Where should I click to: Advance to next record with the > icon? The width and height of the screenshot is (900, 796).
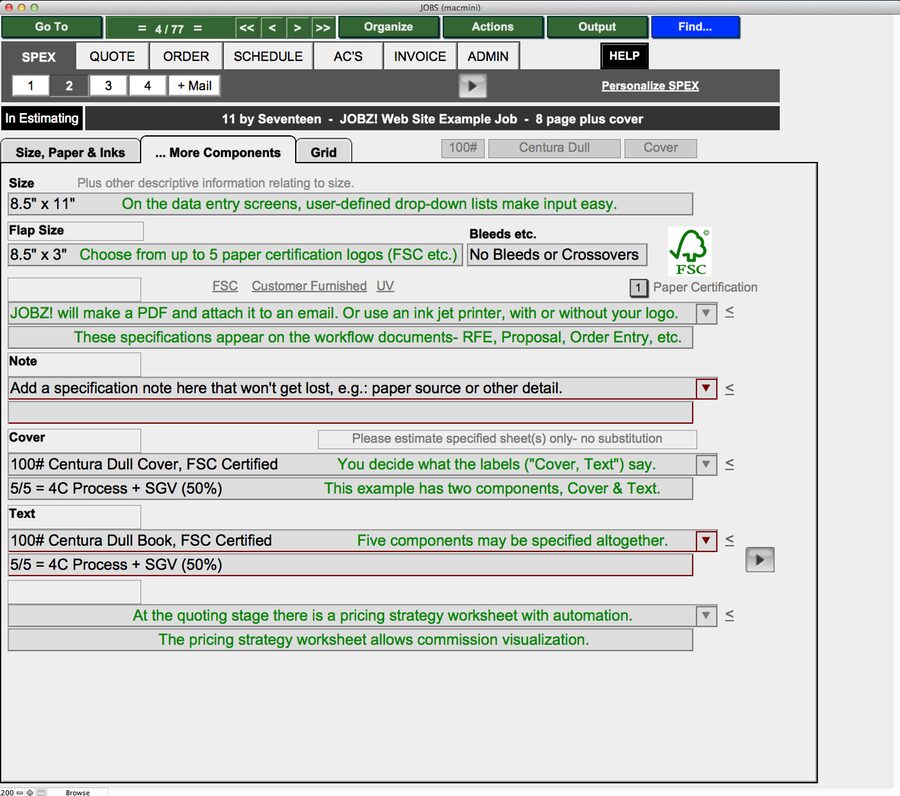coord(297,27)
